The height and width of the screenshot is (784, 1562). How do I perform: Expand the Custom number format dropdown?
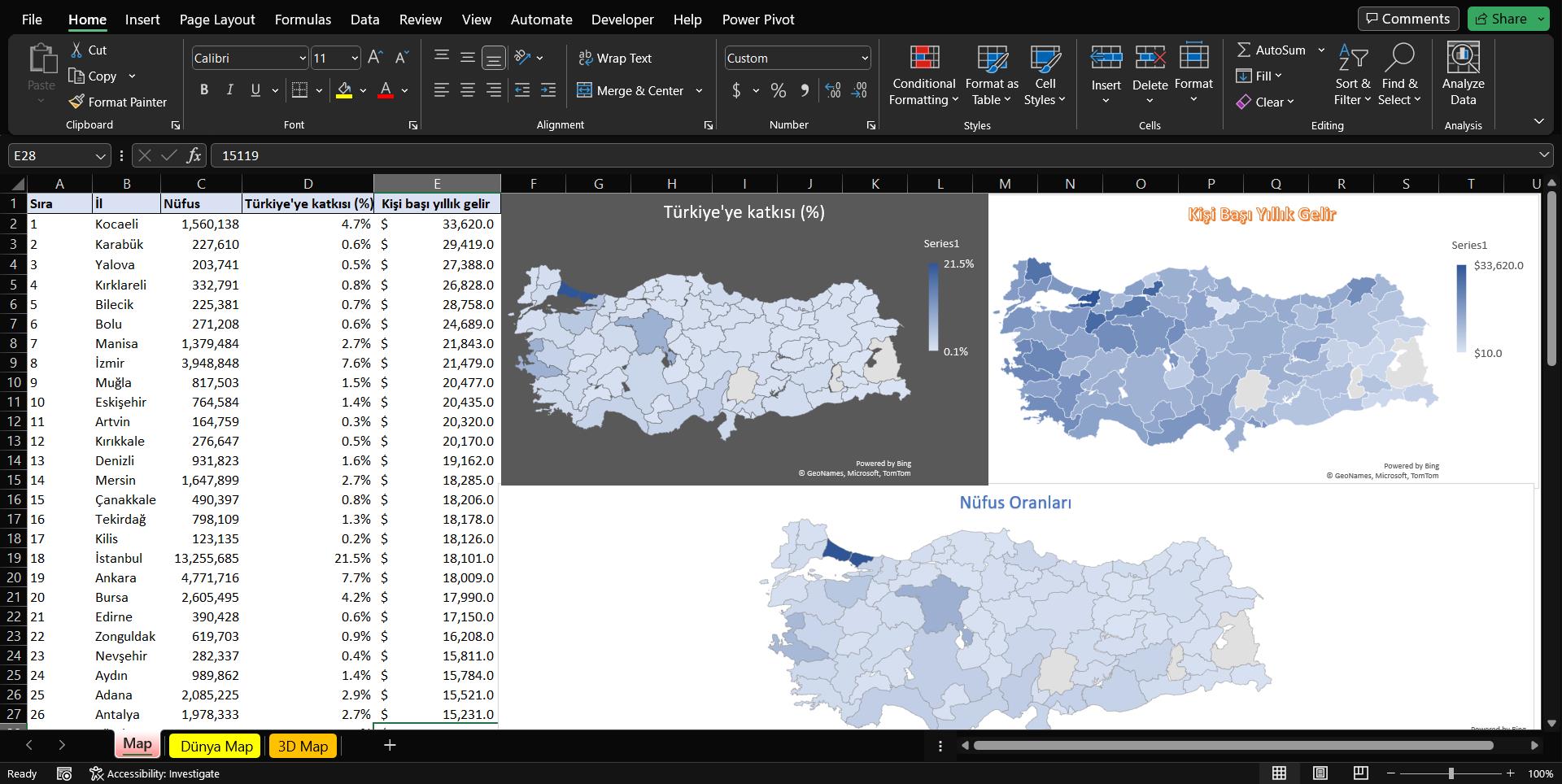(x=864, y=58)
